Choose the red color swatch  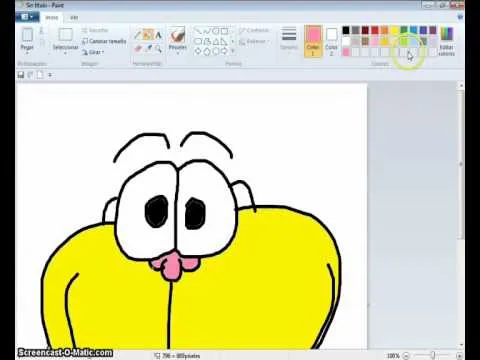(375, 31)
